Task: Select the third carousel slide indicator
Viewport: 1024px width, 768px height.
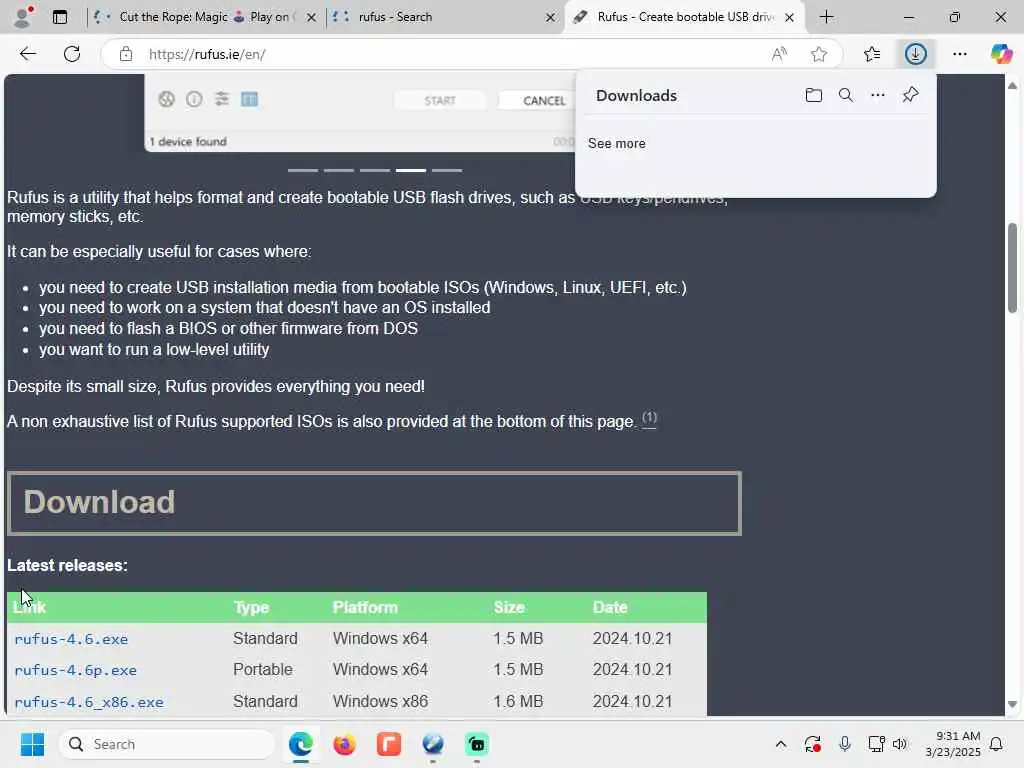Action: point(375,170)
